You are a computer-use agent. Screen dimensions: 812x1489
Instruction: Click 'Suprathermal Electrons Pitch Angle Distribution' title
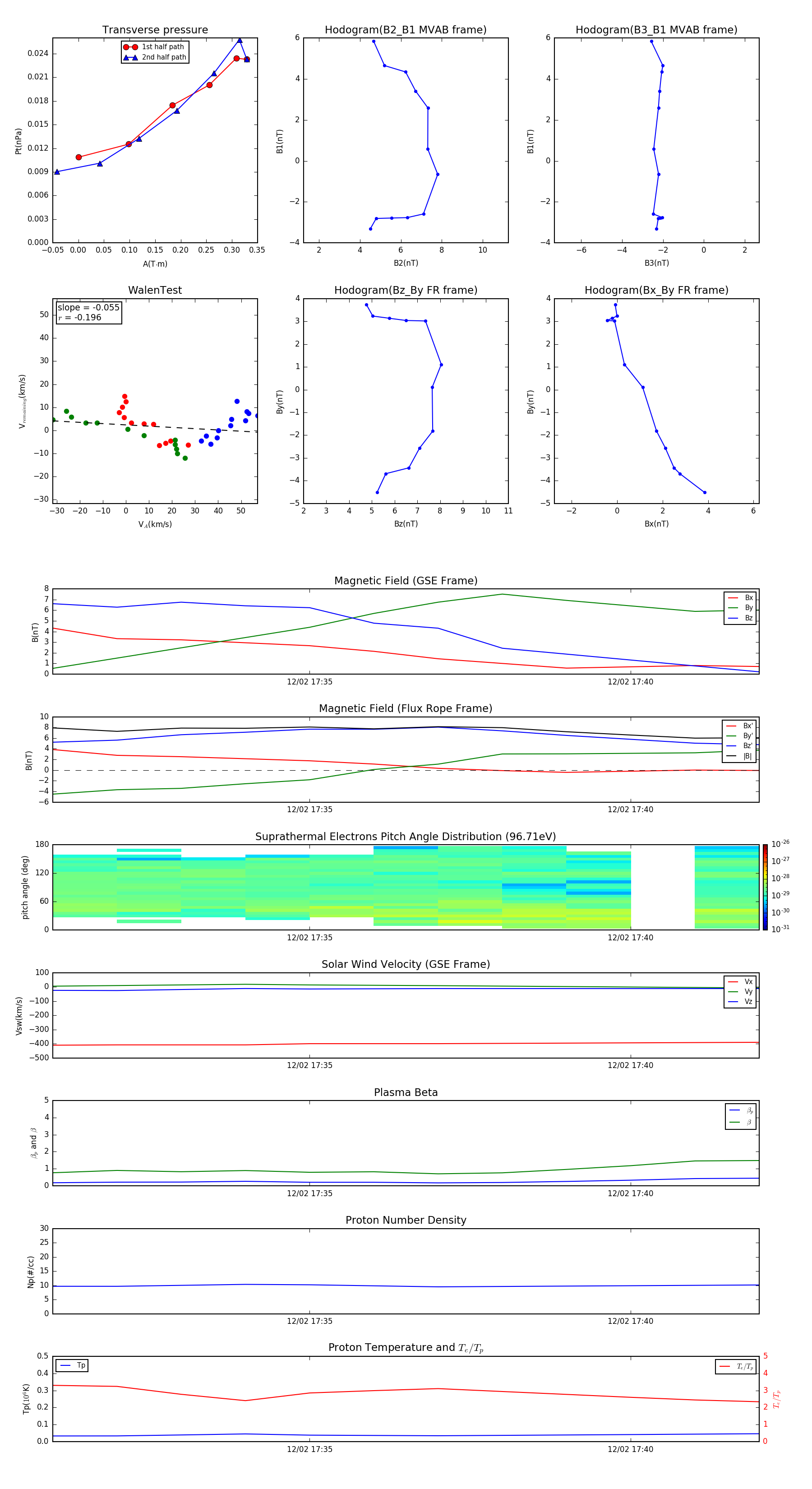[x=406, y=837]
